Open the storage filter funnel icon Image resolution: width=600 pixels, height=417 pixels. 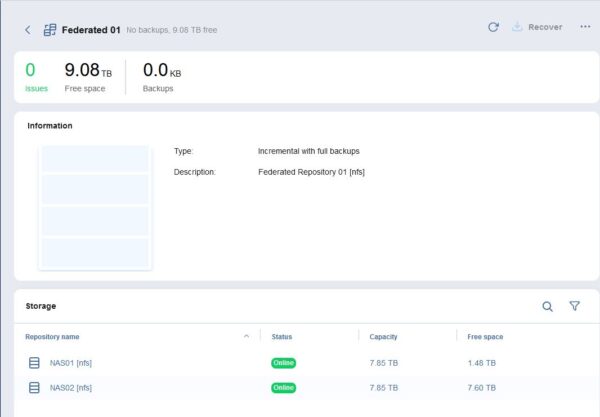click(x=574, y=306)
